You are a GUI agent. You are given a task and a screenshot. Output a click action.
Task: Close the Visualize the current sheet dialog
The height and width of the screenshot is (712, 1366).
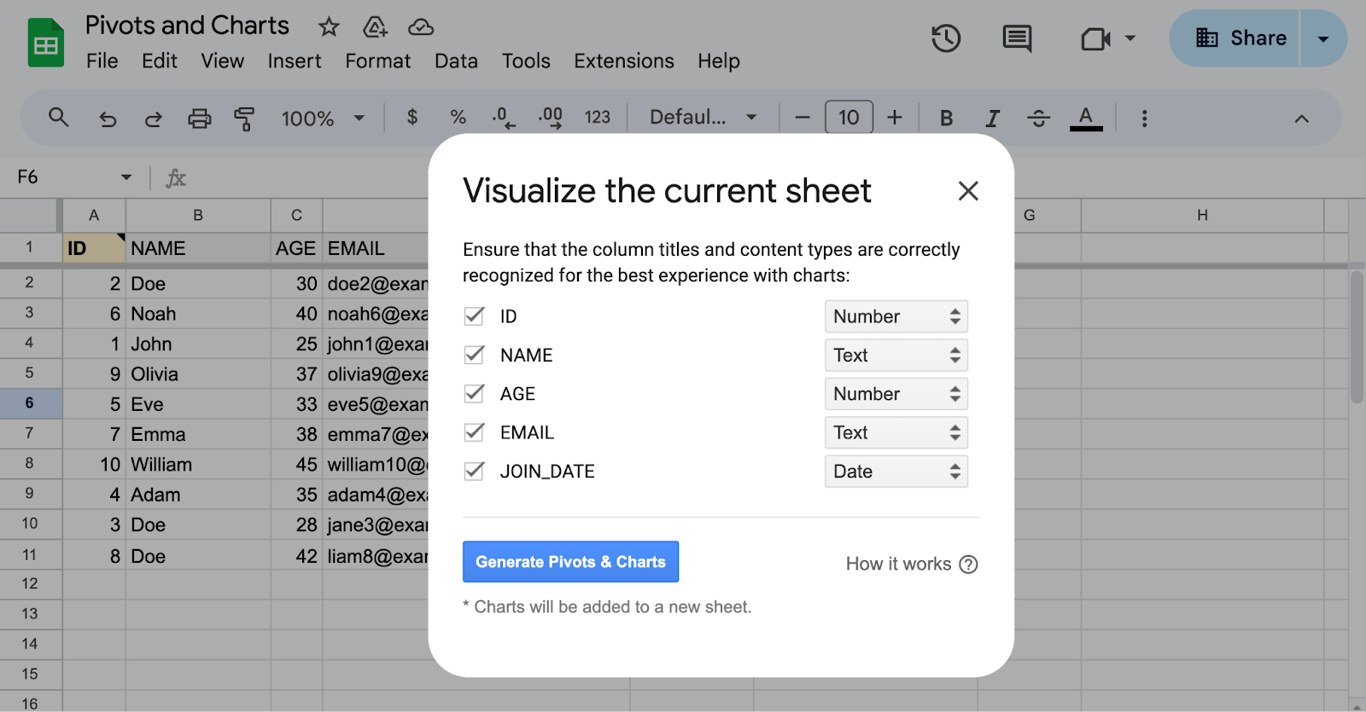[968, 191]
